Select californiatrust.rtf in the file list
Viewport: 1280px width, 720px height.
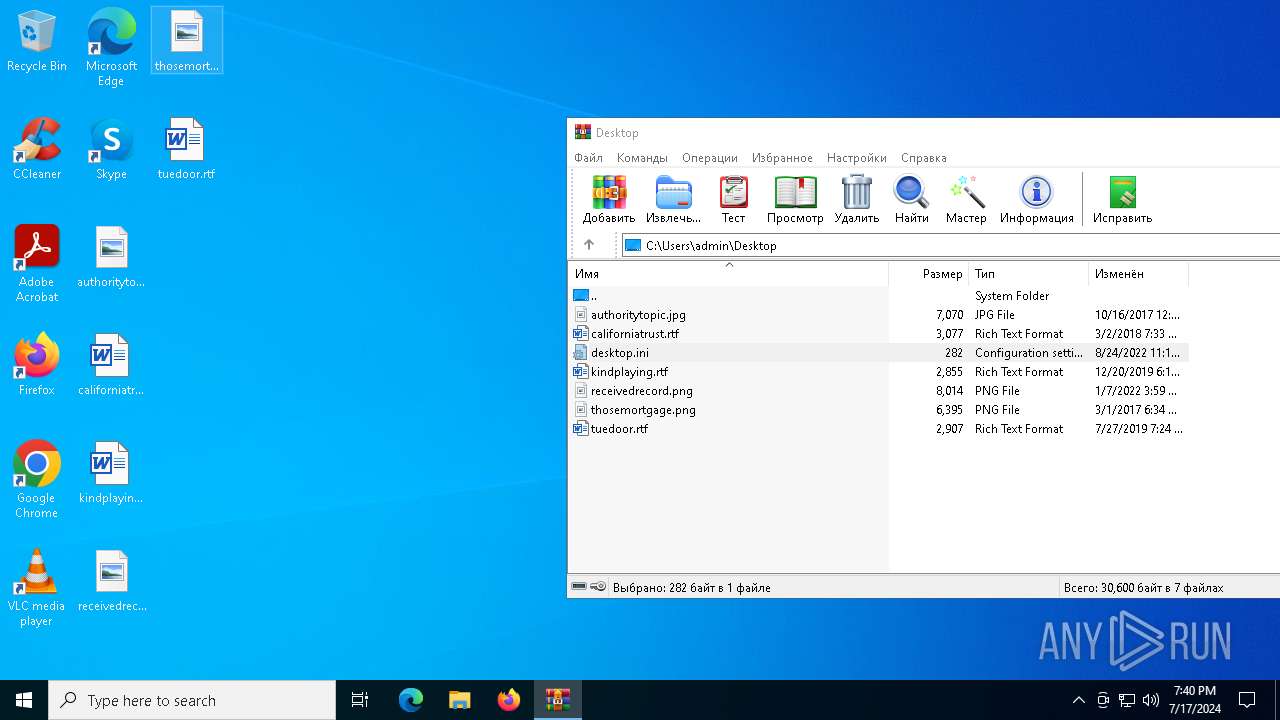tap(878, 334)
